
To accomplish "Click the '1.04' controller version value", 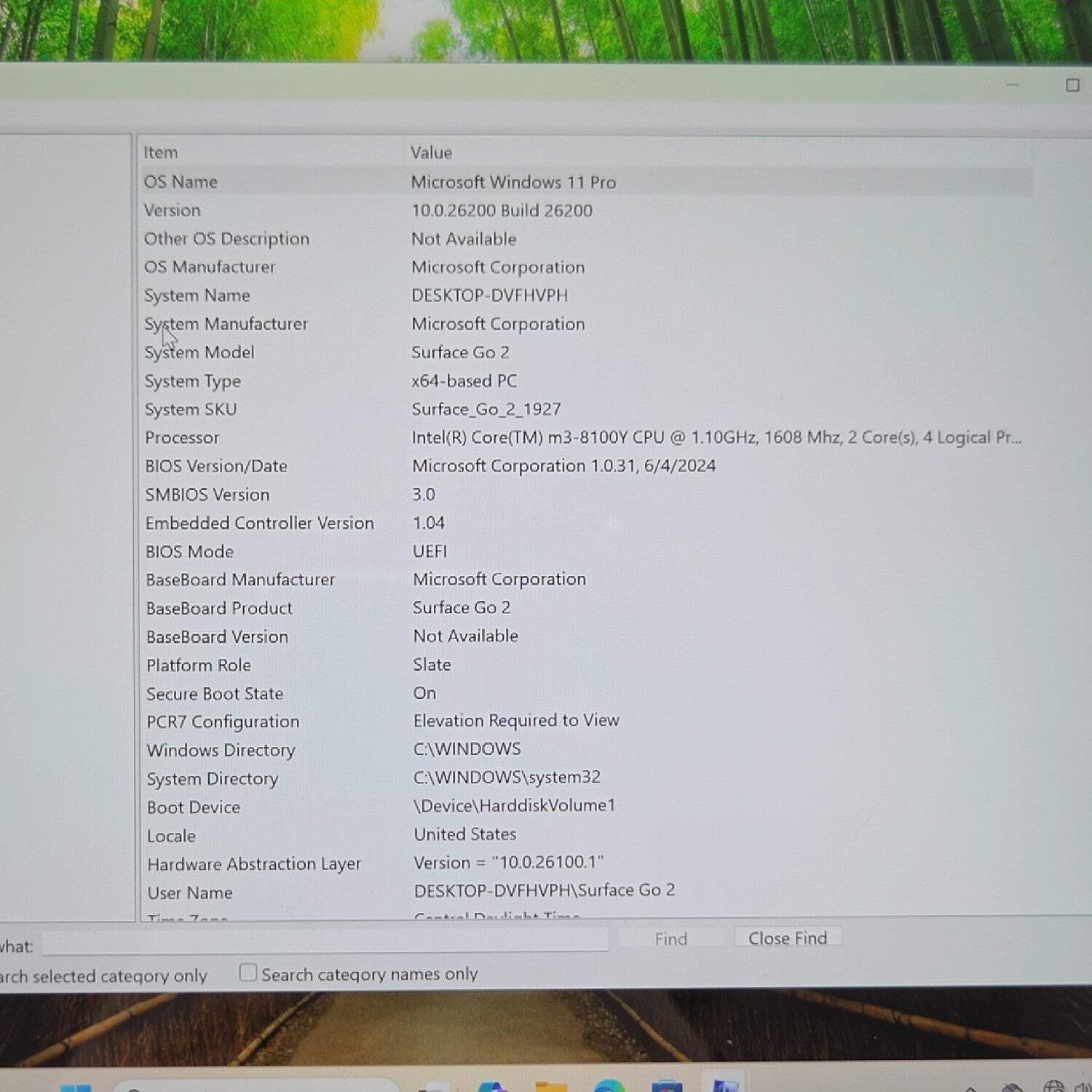I will pyautogui.click(x=429, y=523).
